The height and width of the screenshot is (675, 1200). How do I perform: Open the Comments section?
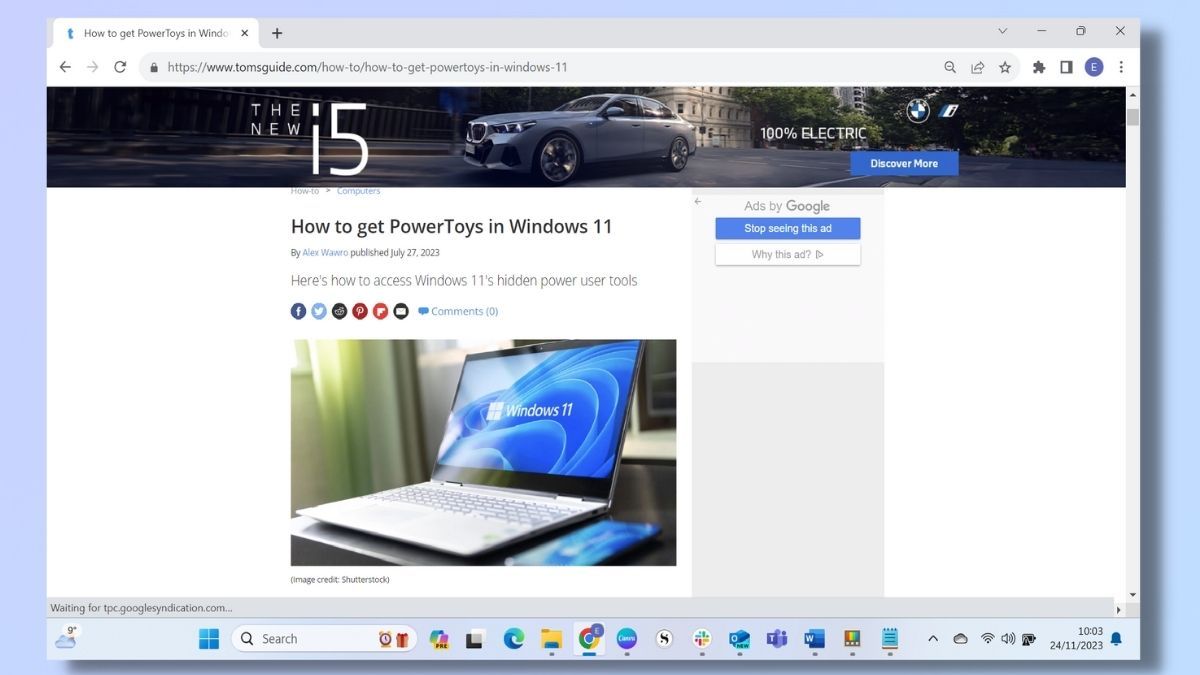[457, 311]
